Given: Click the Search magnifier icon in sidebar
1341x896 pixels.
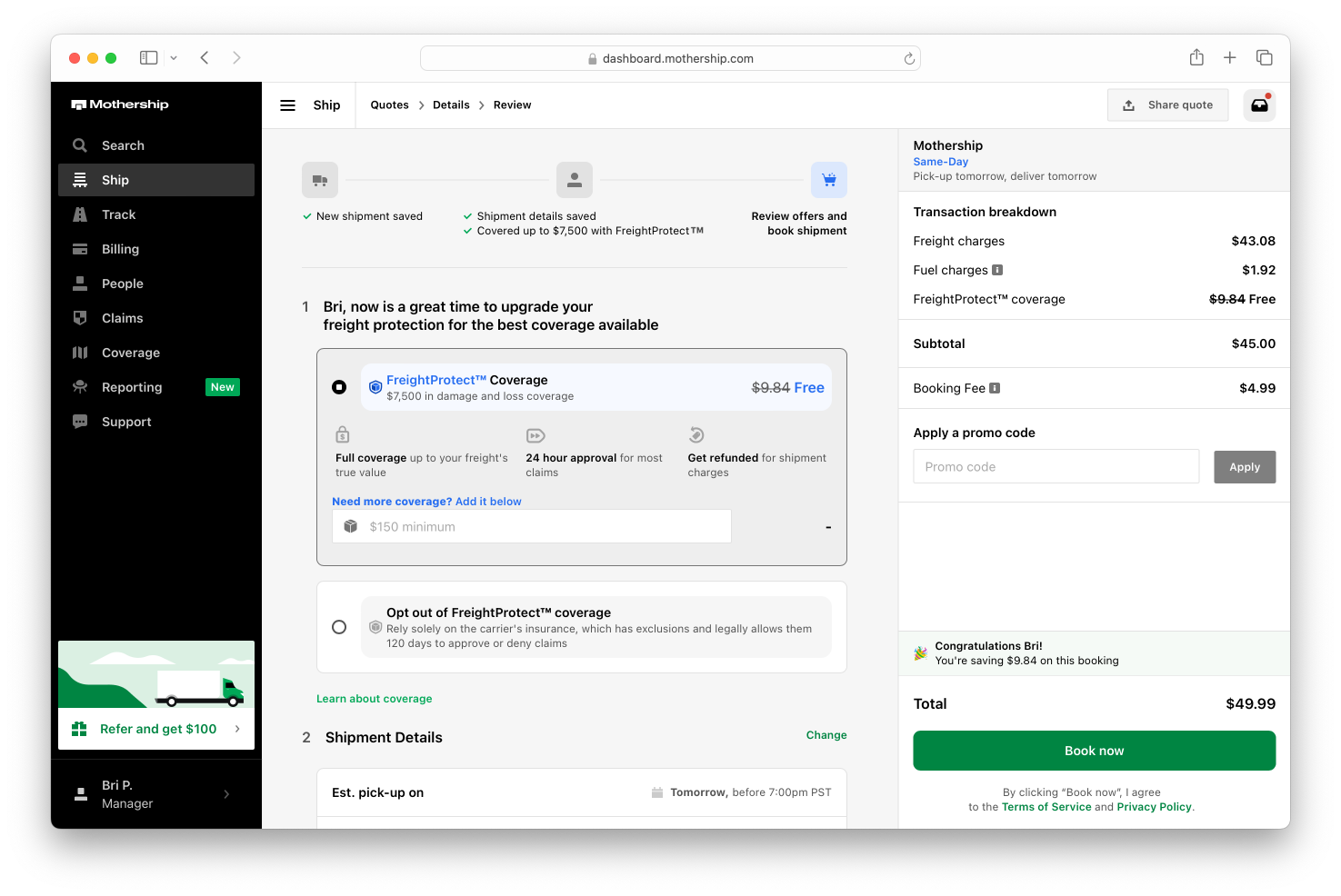Looking at the screenshot, I should (80, 145).
